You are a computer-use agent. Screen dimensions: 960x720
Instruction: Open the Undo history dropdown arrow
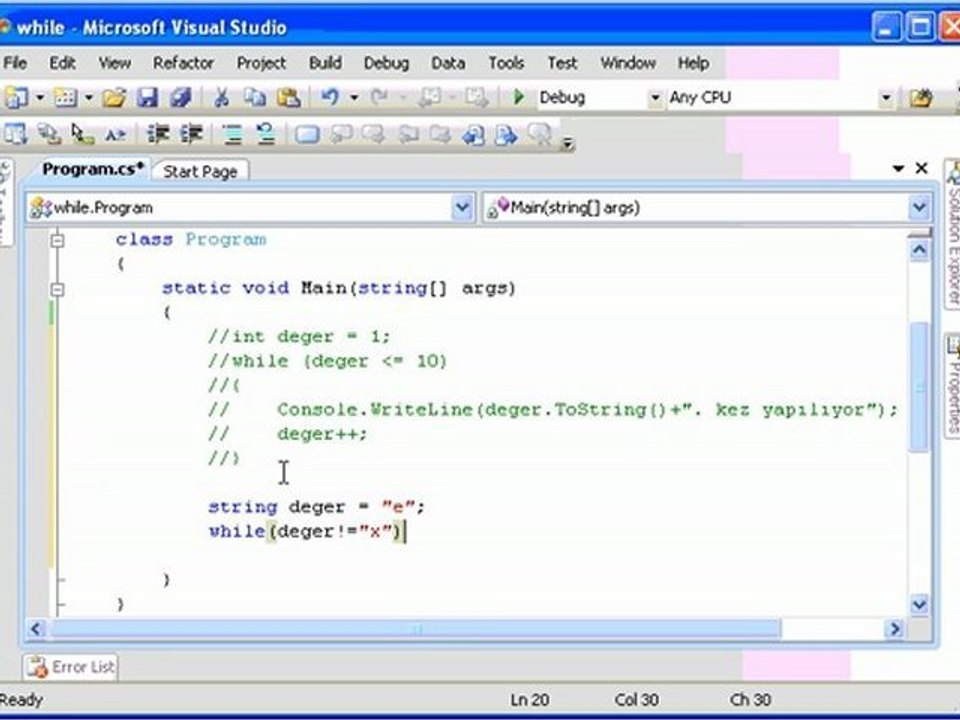[x=354, y=97]
